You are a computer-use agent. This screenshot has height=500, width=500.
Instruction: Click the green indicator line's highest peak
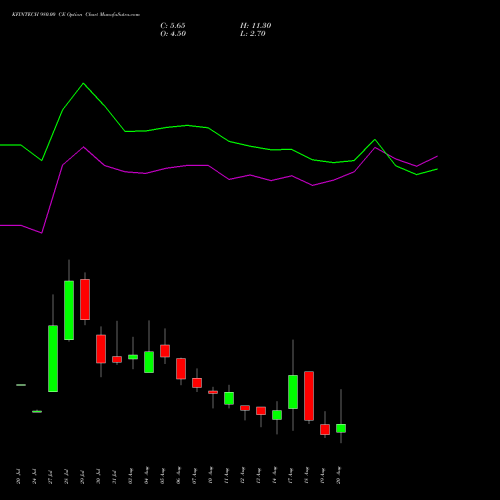tap(83, 83)
